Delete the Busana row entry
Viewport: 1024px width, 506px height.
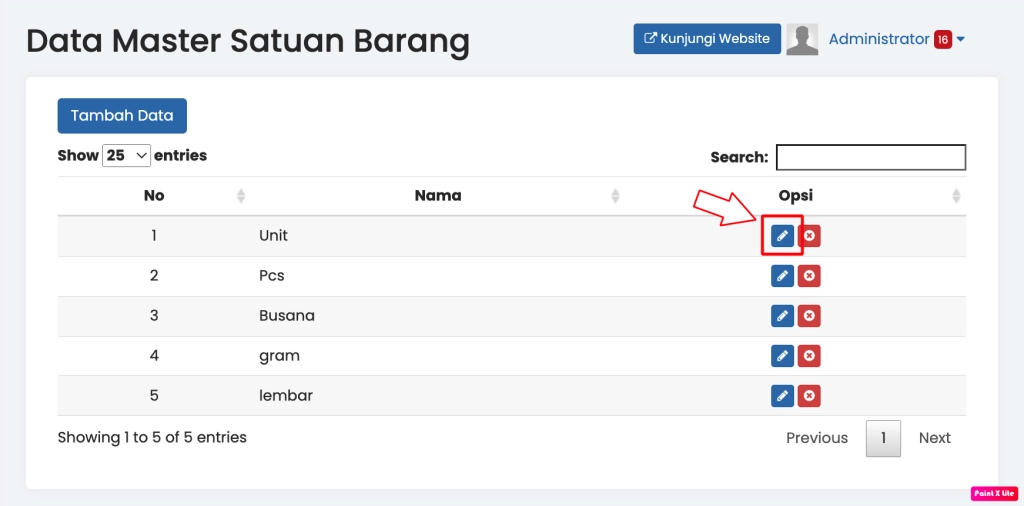pyautogui.click(x=809, y=316)
